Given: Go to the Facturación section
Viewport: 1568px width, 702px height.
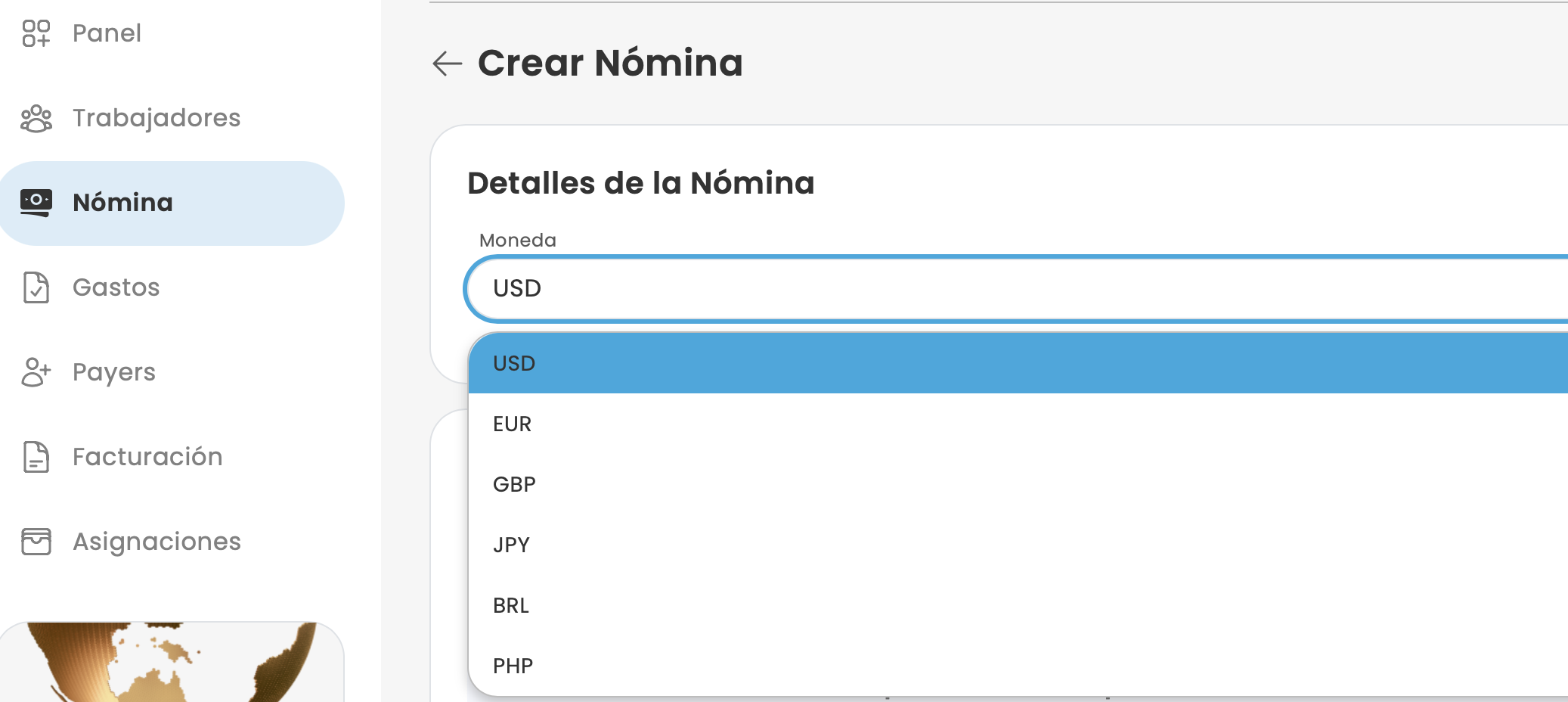Looking at the screenshot, I should click(x=147, y=457).
